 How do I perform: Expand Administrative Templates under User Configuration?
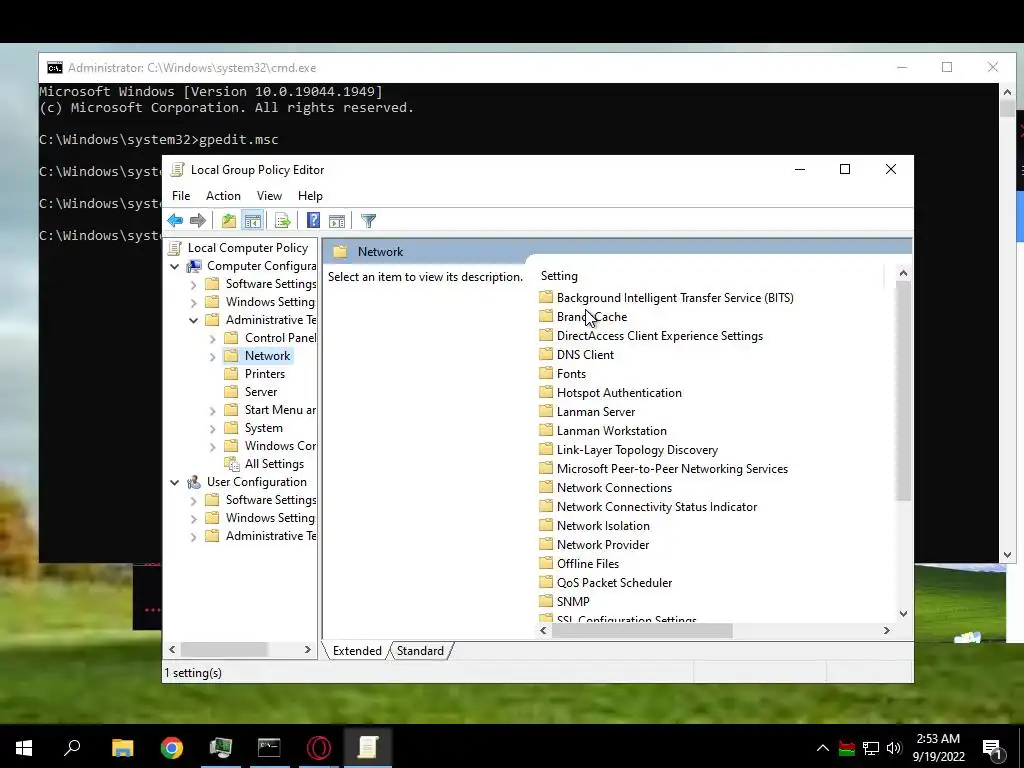point(193,537)
